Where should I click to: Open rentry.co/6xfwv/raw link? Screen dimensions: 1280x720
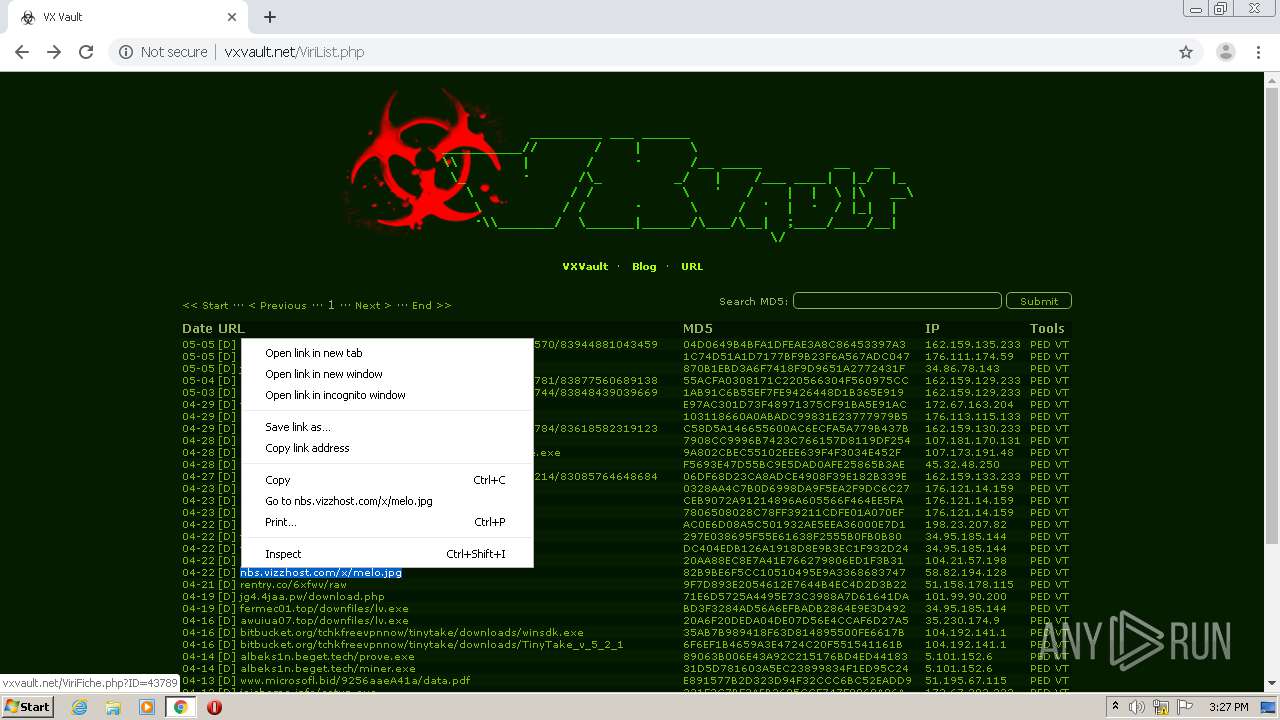click(x=293, y=585)
